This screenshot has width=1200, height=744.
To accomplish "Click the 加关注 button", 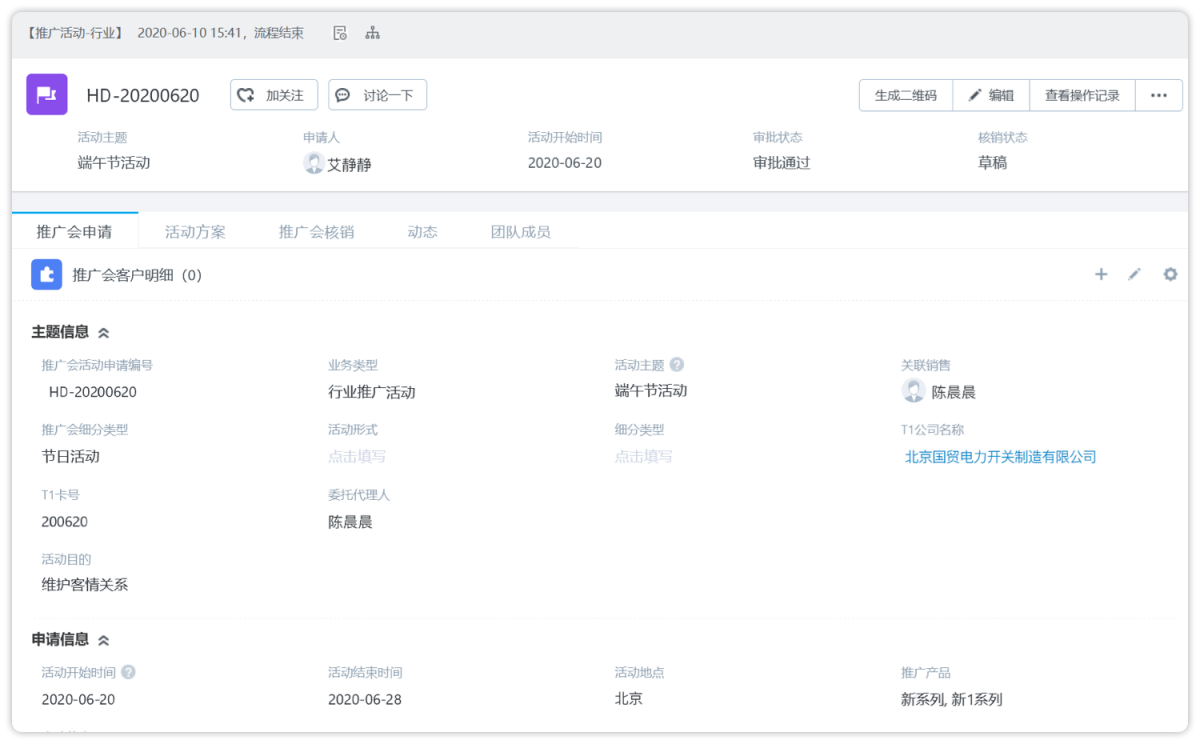I will click(x=274, y=96).
